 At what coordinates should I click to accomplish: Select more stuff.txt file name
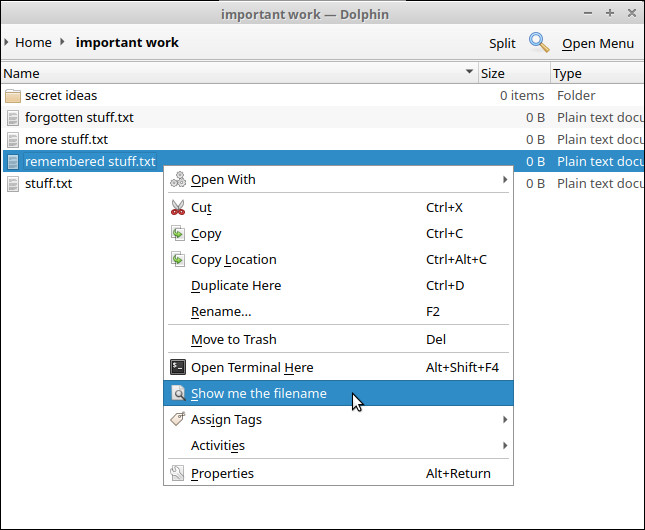click(66, 140)
